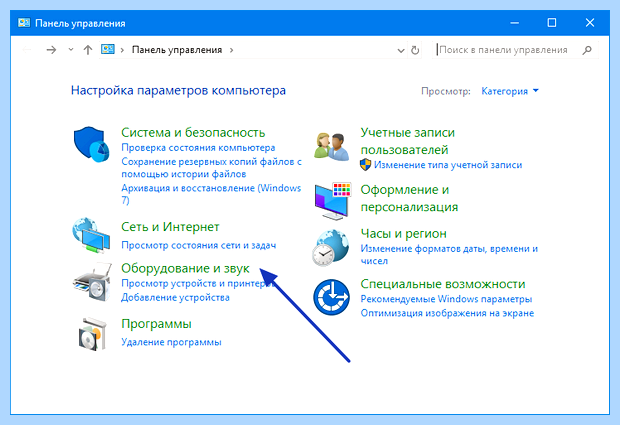620x425 pixels.
Task: Open Архивация и восстановление (Windows 7)
Action: 211,194
